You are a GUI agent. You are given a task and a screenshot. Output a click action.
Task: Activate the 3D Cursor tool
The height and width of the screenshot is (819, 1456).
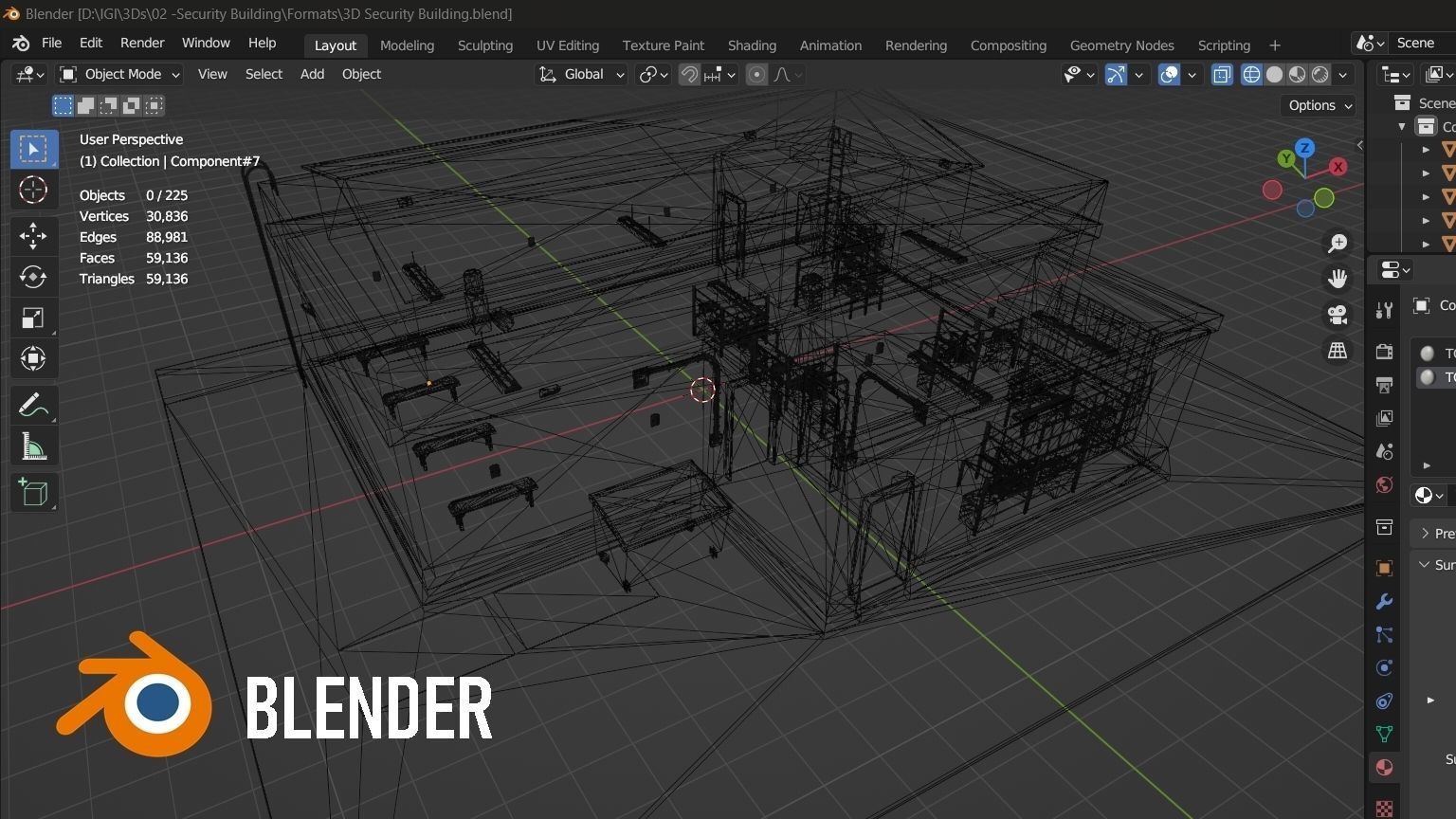click(34, 190)
